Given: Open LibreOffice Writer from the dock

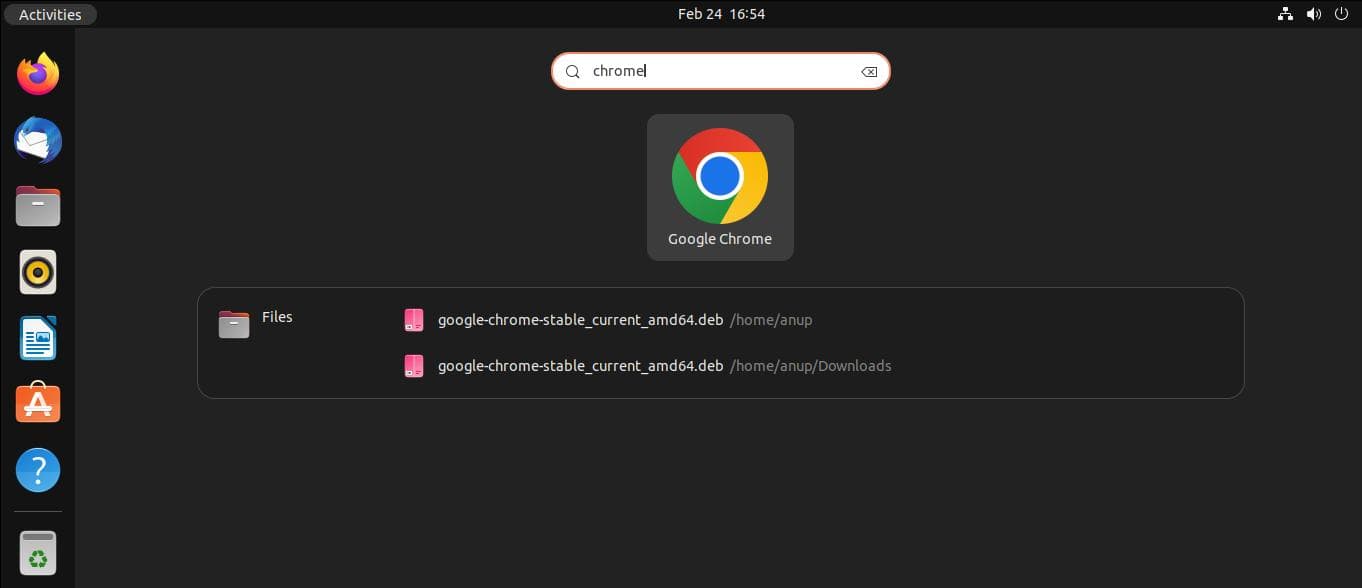Looking at the screenshot, I should pyautogui.click(x=38, y=338).
